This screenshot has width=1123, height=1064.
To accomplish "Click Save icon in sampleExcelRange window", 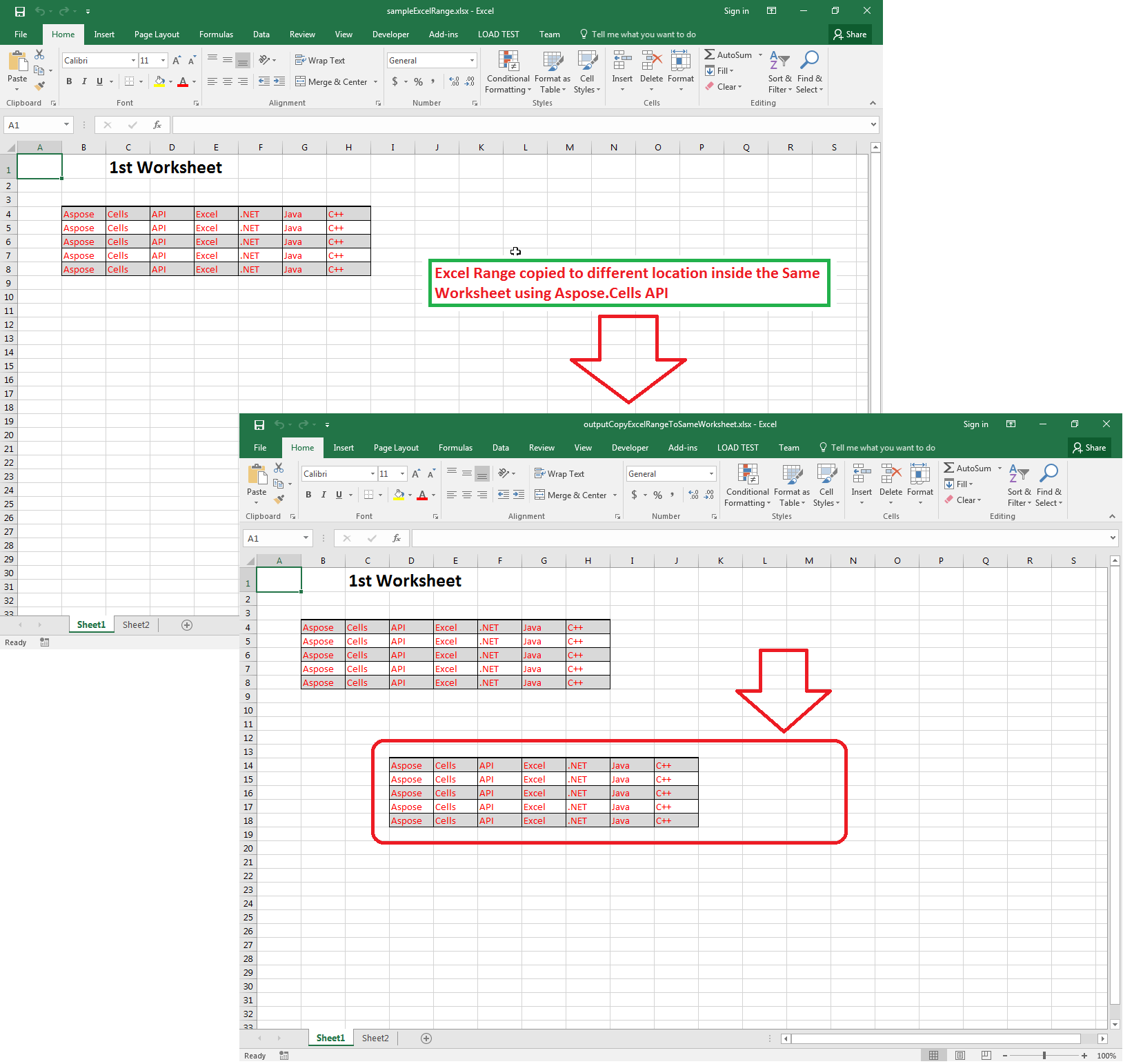I will (20, 11).
